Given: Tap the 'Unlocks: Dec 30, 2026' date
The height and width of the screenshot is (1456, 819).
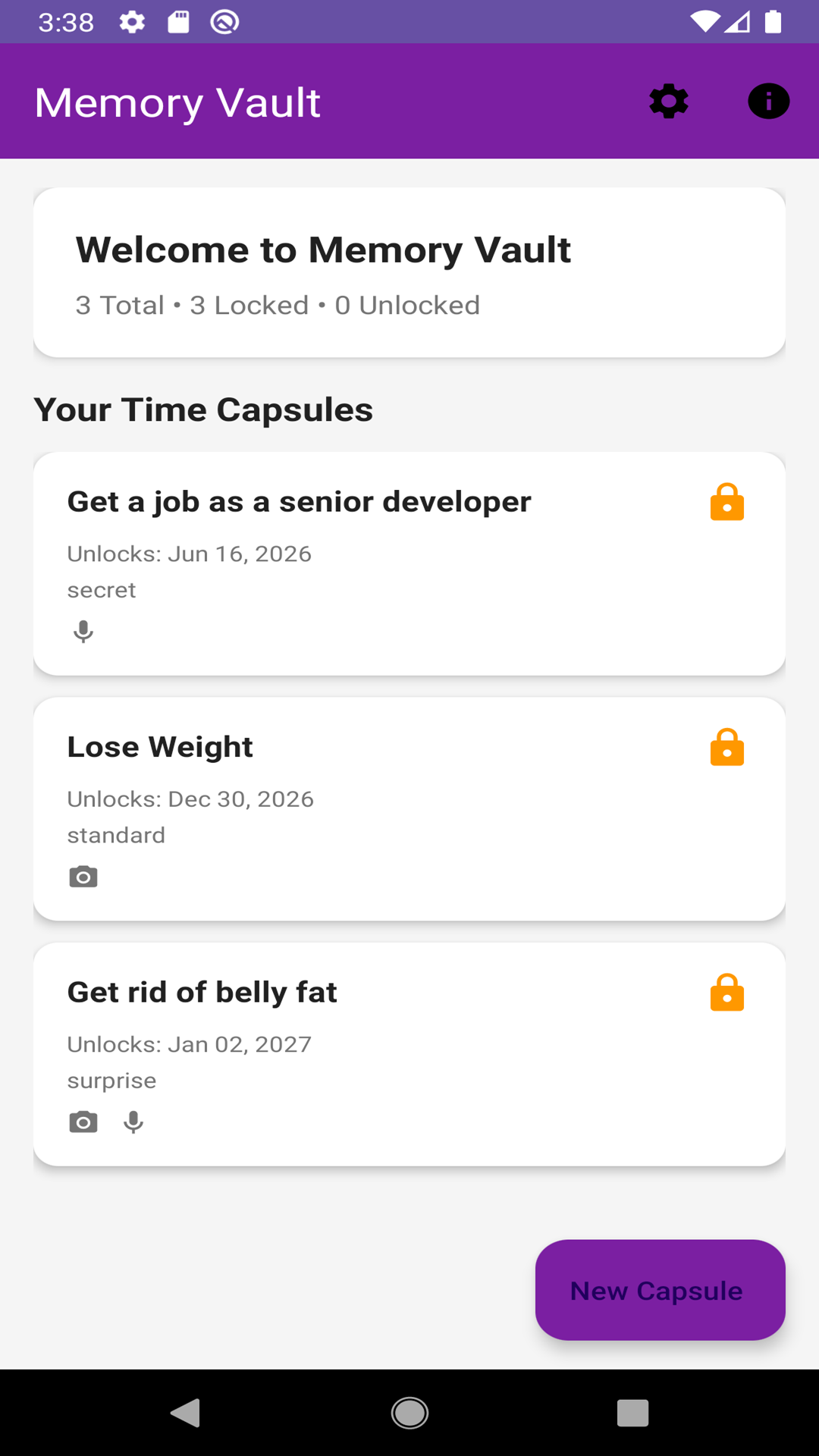Looking at the screenshot, I should (x=190, y=799).
